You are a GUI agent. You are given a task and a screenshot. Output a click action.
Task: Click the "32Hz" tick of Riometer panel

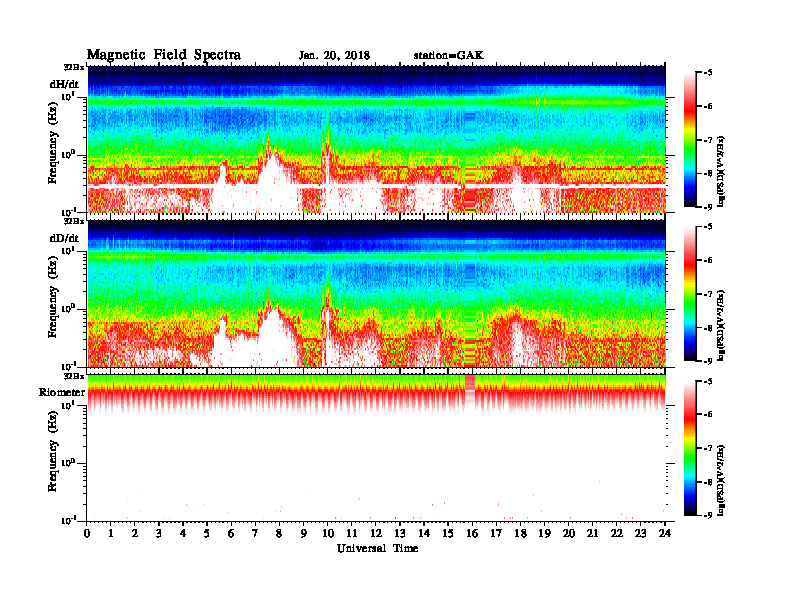(74, 376)
